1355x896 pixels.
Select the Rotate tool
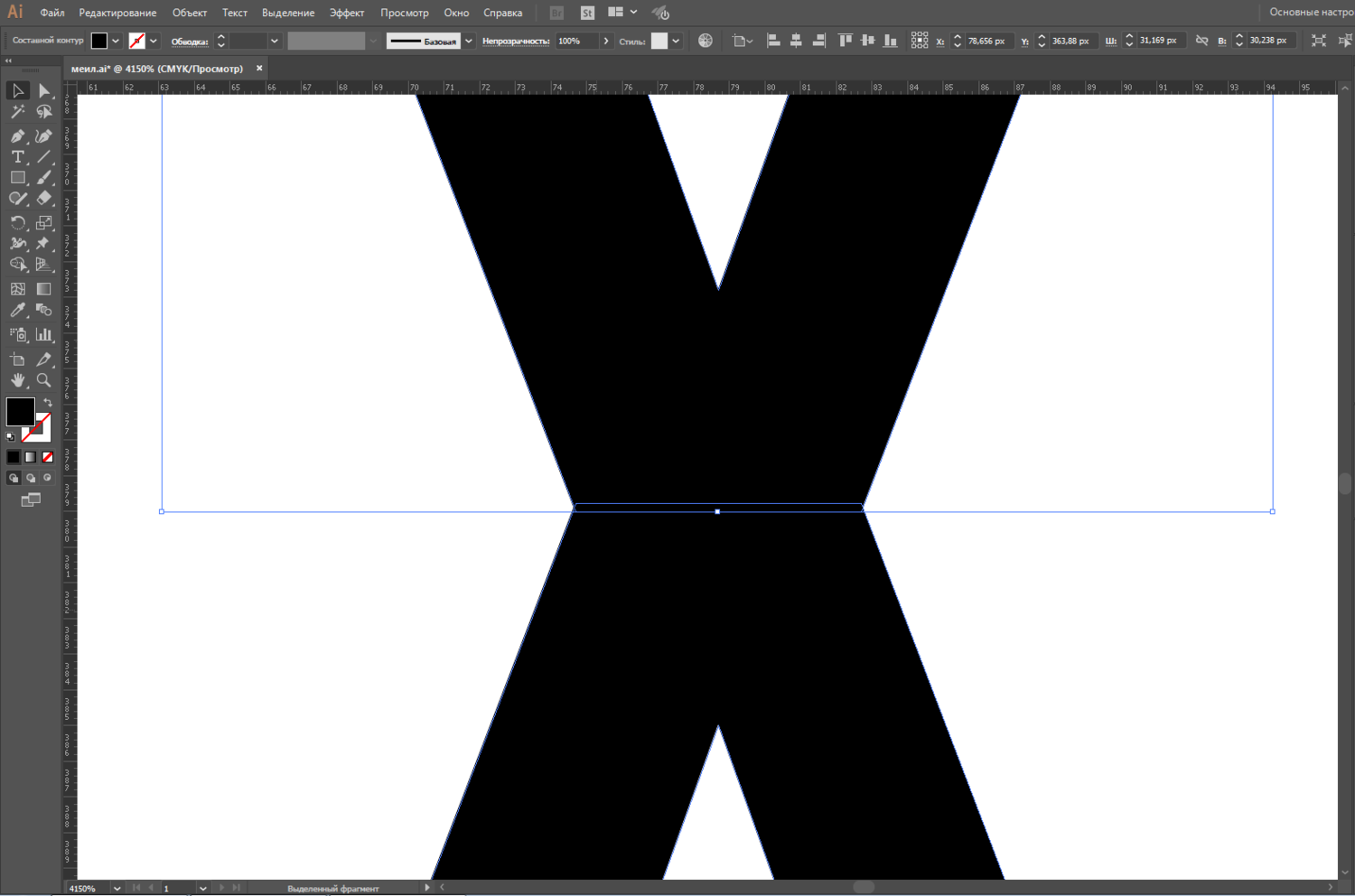pos(17,222)
